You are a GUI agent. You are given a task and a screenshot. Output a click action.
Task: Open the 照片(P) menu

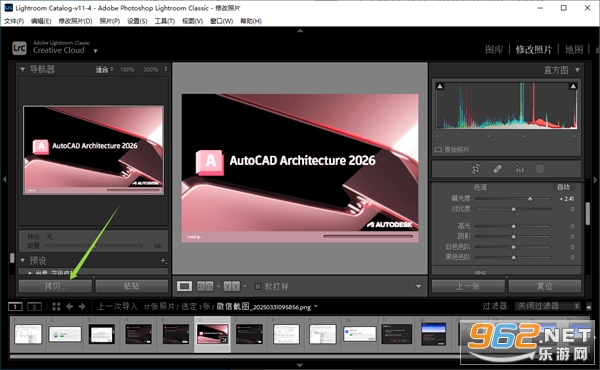click(x=109, y=21)
